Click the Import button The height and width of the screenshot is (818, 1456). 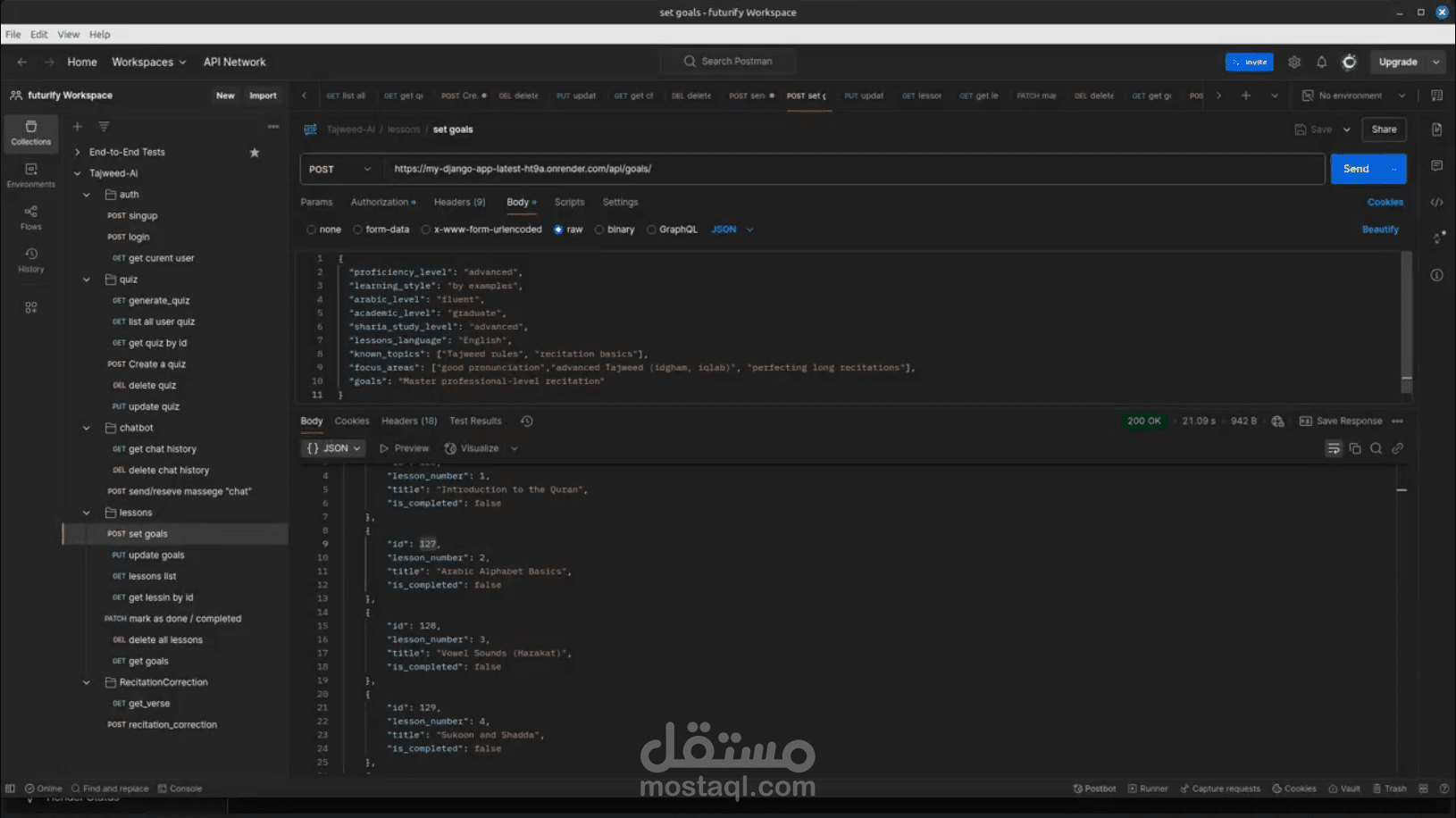click(263, 96)
